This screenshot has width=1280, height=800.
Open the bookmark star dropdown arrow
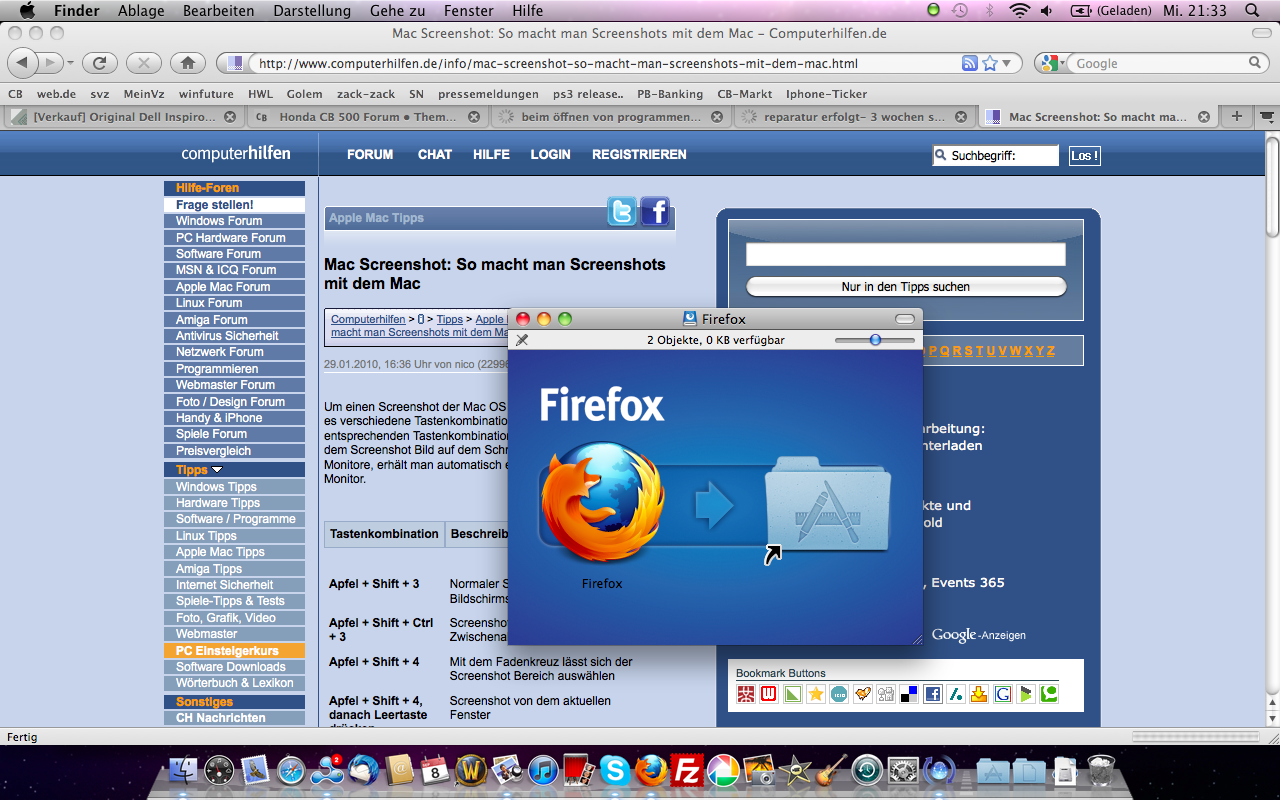point(1007,63)
